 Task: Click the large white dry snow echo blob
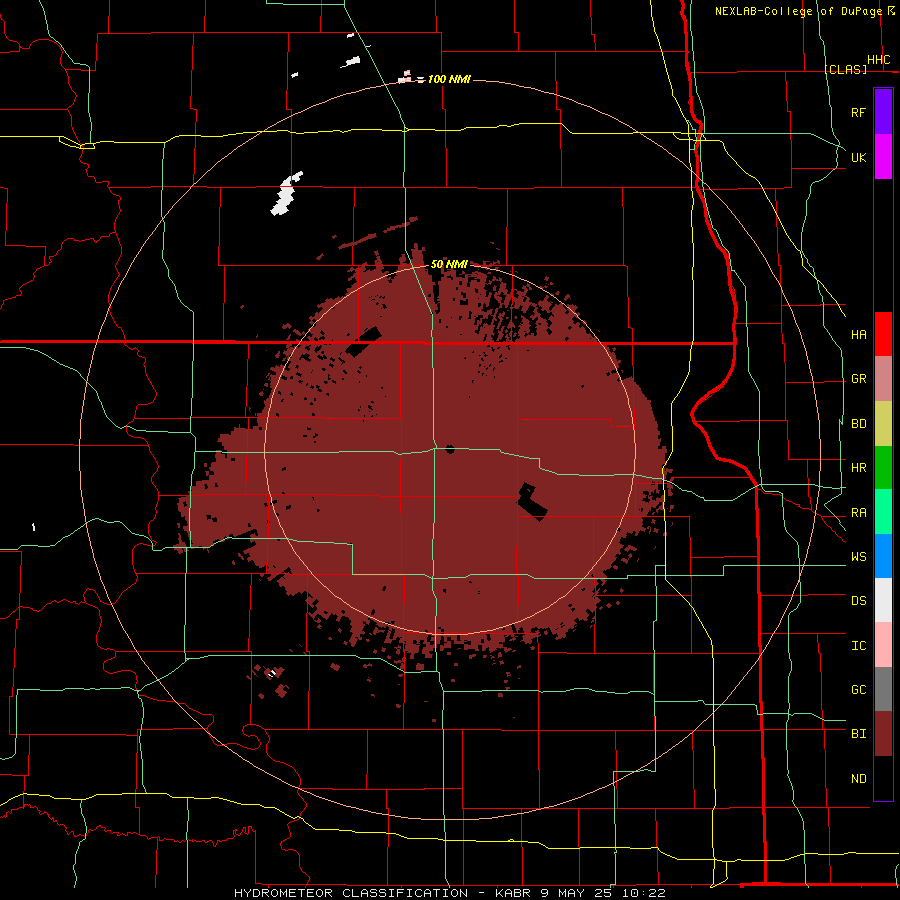tap(286, 194)
